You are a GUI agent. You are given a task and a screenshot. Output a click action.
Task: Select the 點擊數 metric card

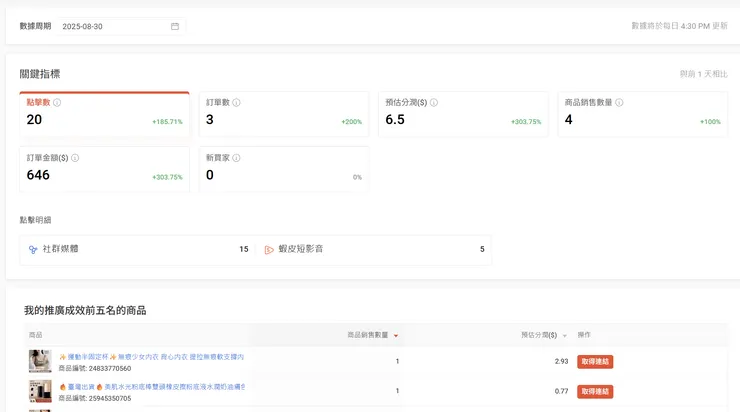coord(104,114)
